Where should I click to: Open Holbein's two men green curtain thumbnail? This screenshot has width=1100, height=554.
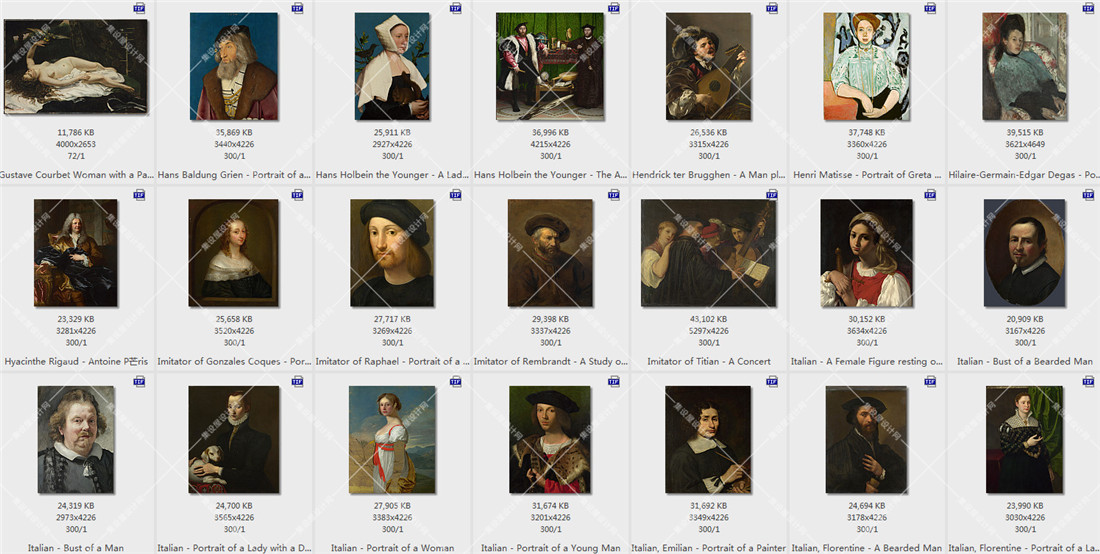(x=550, y=66)
